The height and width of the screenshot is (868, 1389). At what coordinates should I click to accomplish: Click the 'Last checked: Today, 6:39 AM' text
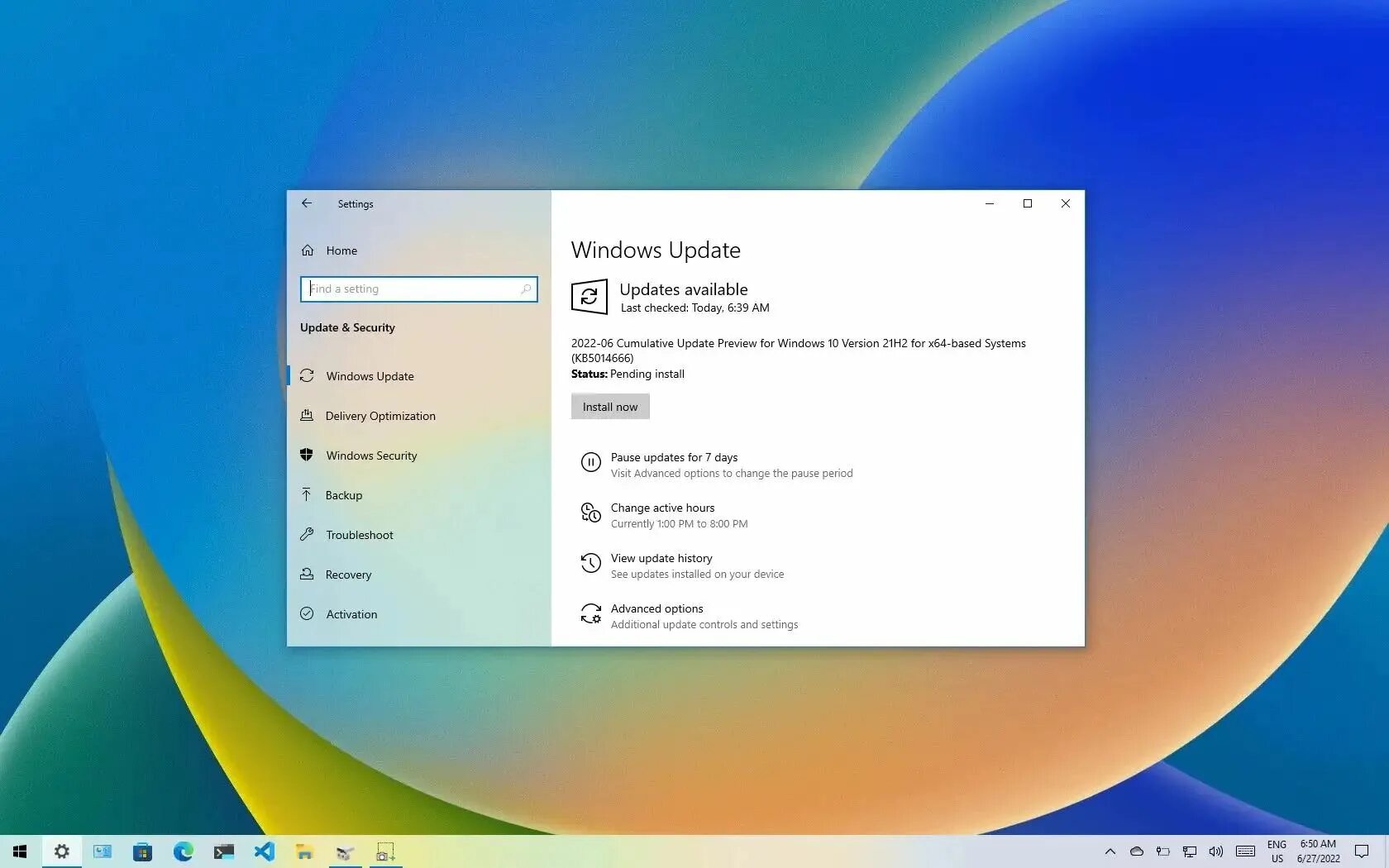(x=694, y=308)
